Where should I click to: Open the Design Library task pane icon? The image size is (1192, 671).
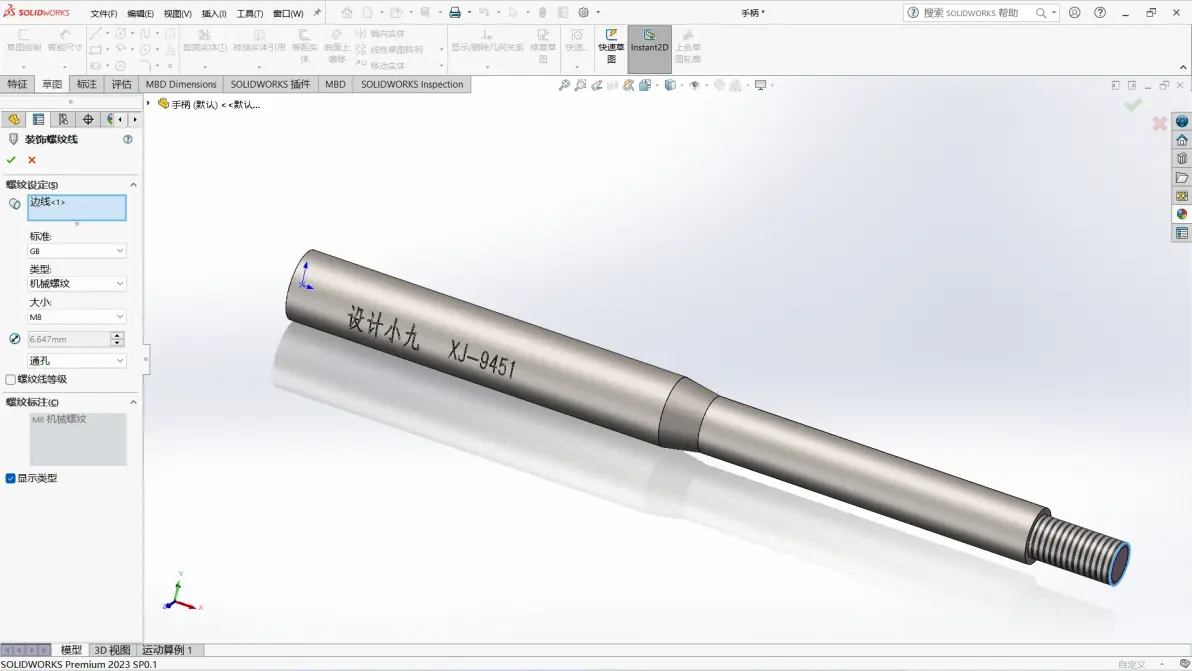click(1181, 159)
